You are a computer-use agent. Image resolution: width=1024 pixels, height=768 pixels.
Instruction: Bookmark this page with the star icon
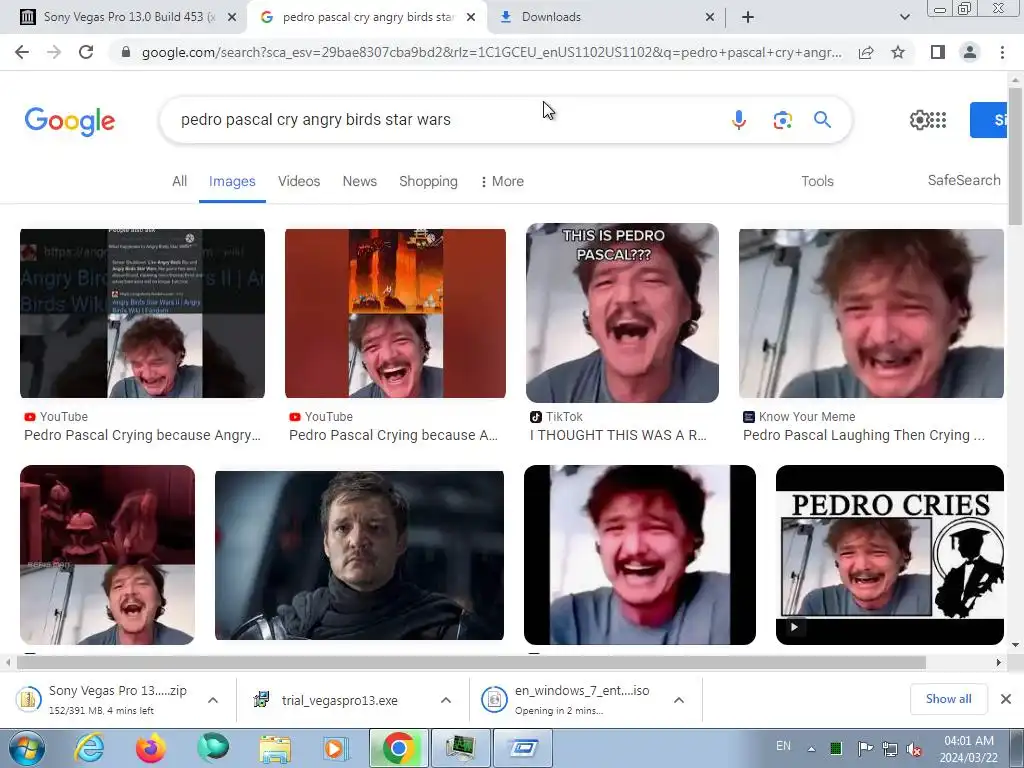click(x=898, y=52)
